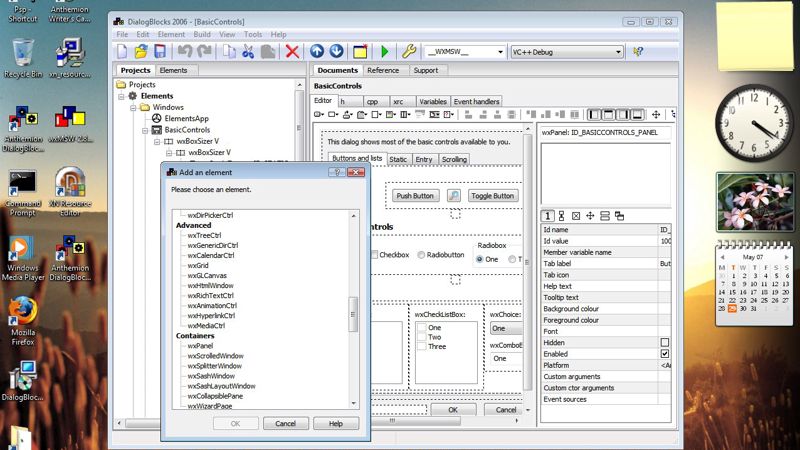Select wxRichTextCtrl in the element list
Viewport: 800px width, 450px height.
pyautogui.click(x=210, y=295)
